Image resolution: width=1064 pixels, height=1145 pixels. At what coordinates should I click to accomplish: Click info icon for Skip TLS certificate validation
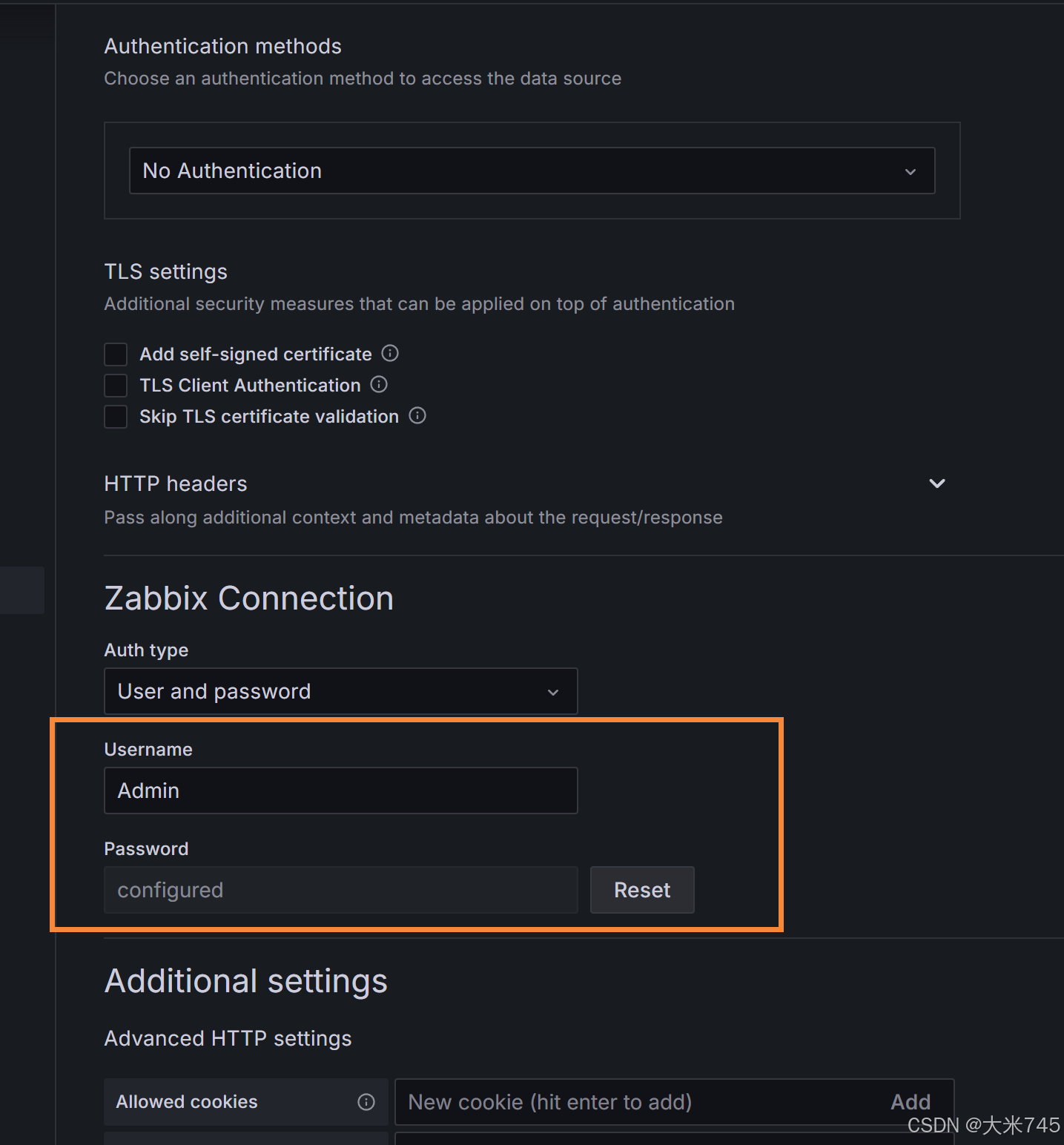coord(417,415)
